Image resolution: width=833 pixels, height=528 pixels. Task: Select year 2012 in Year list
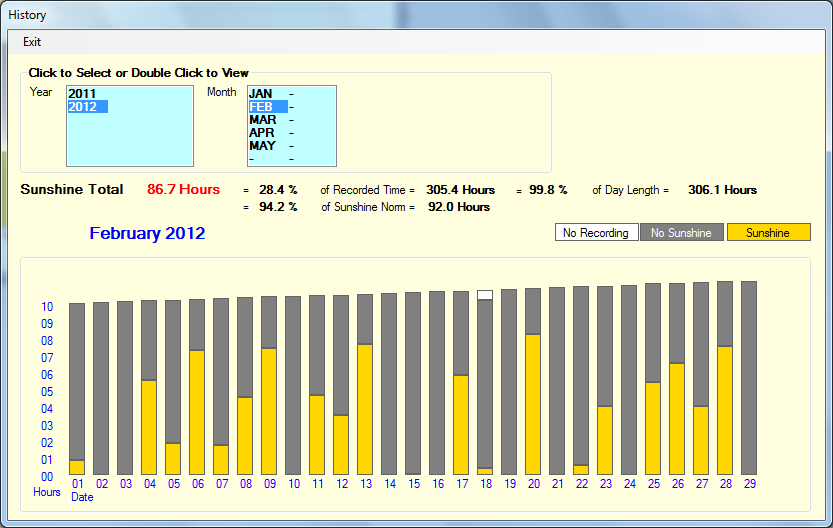[82, 107]
